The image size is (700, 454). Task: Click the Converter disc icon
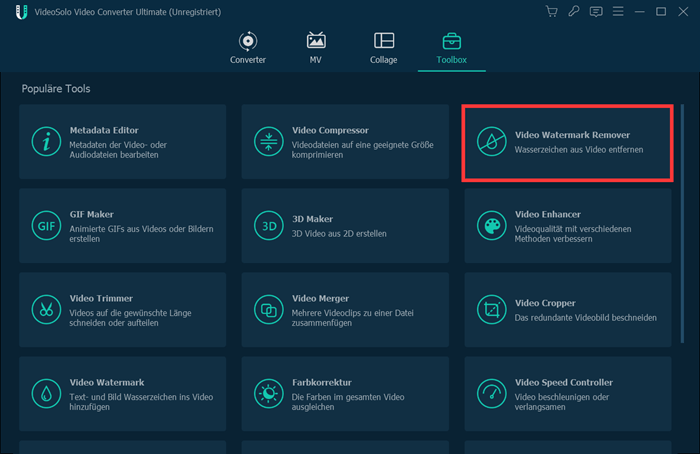pos(248,41)
